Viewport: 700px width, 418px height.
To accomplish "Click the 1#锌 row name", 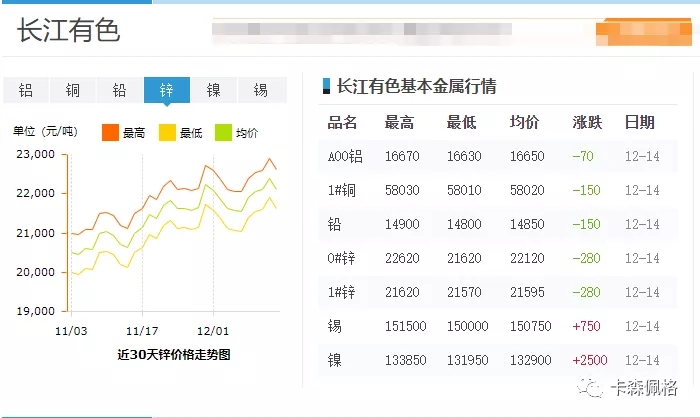I will pyautogui.click(x=342, y=292).
